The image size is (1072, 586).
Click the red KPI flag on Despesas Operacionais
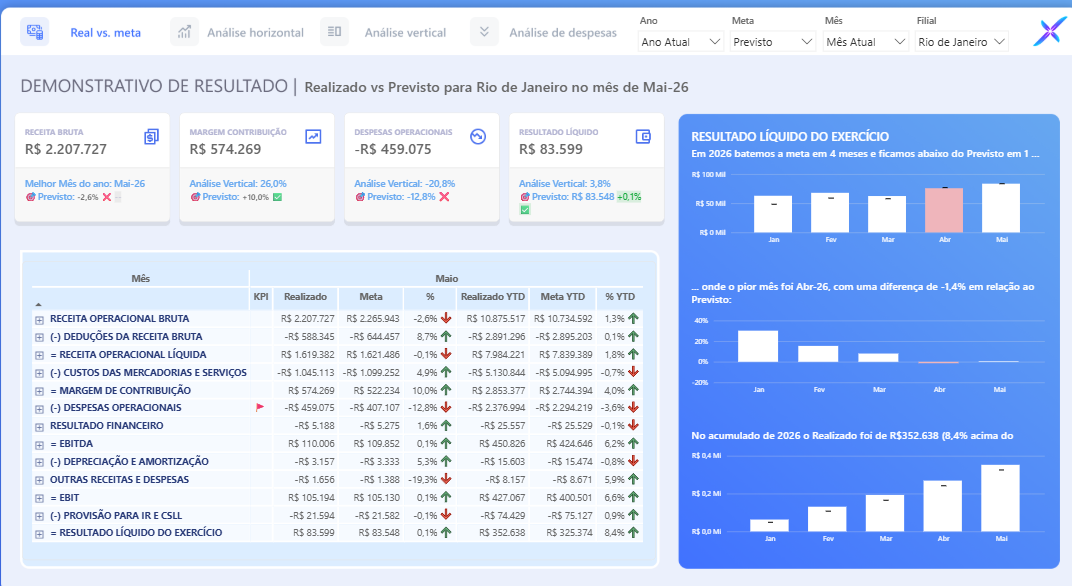(260, 408)
